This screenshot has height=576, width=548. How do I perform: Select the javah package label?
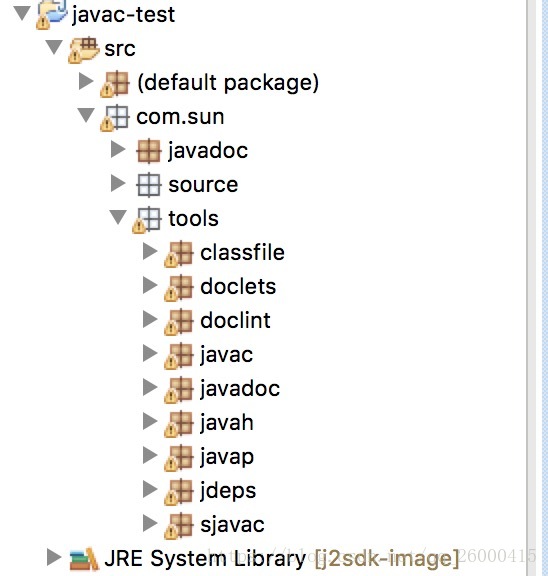(227, 423)
